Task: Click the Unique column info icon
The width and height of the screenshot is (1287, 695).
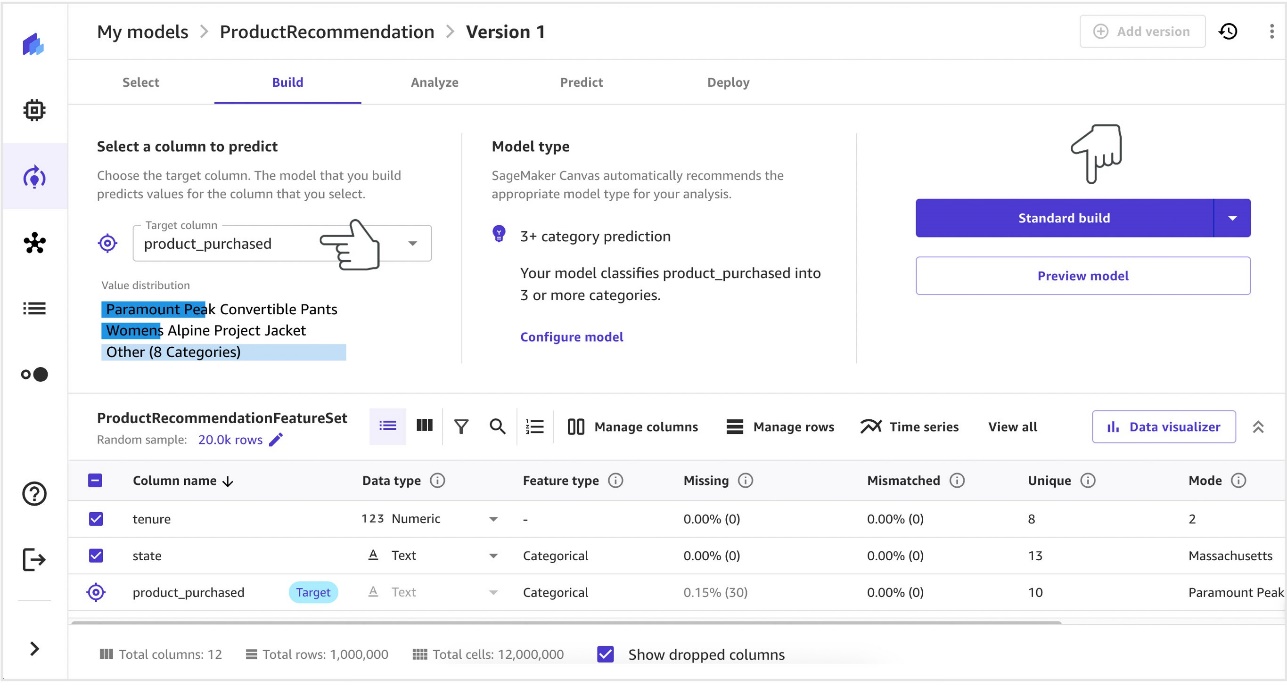Action: (1088, 481)
